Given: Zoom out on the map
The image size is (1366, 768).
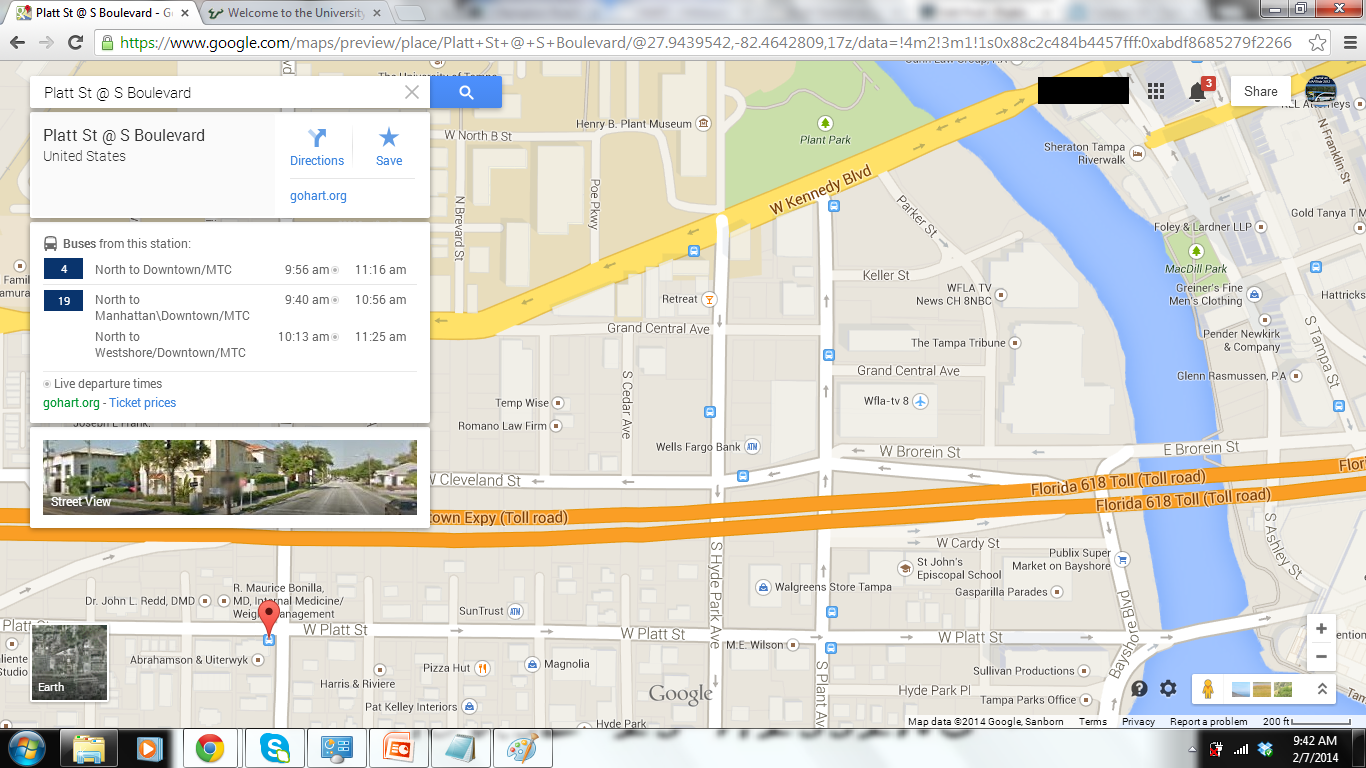Looking at the screenshot, I should (1321, 657).
